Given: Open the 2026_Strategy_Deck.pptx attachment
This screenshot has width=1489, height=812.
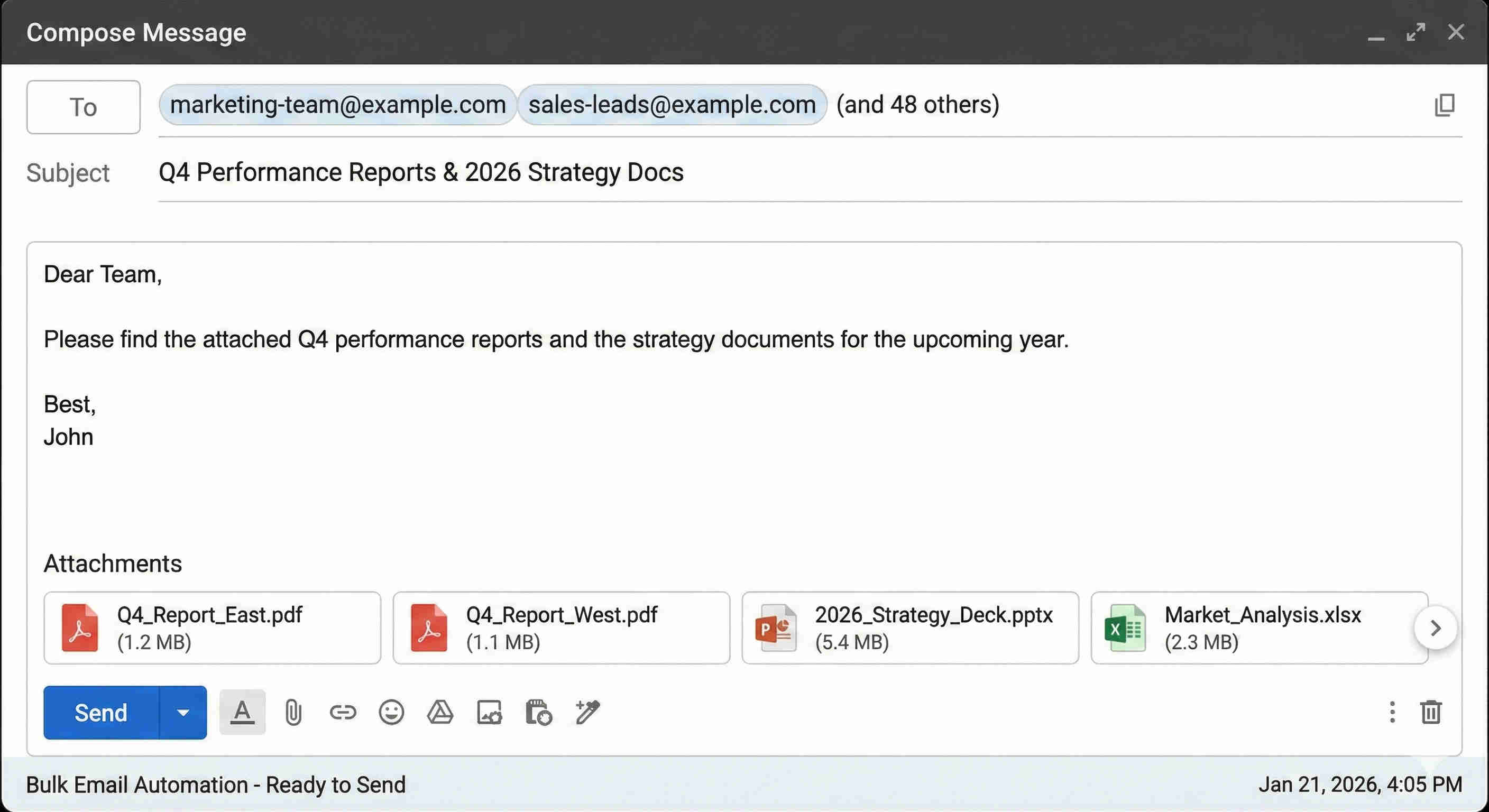Looking at the screenshot, I should point(911,628).
